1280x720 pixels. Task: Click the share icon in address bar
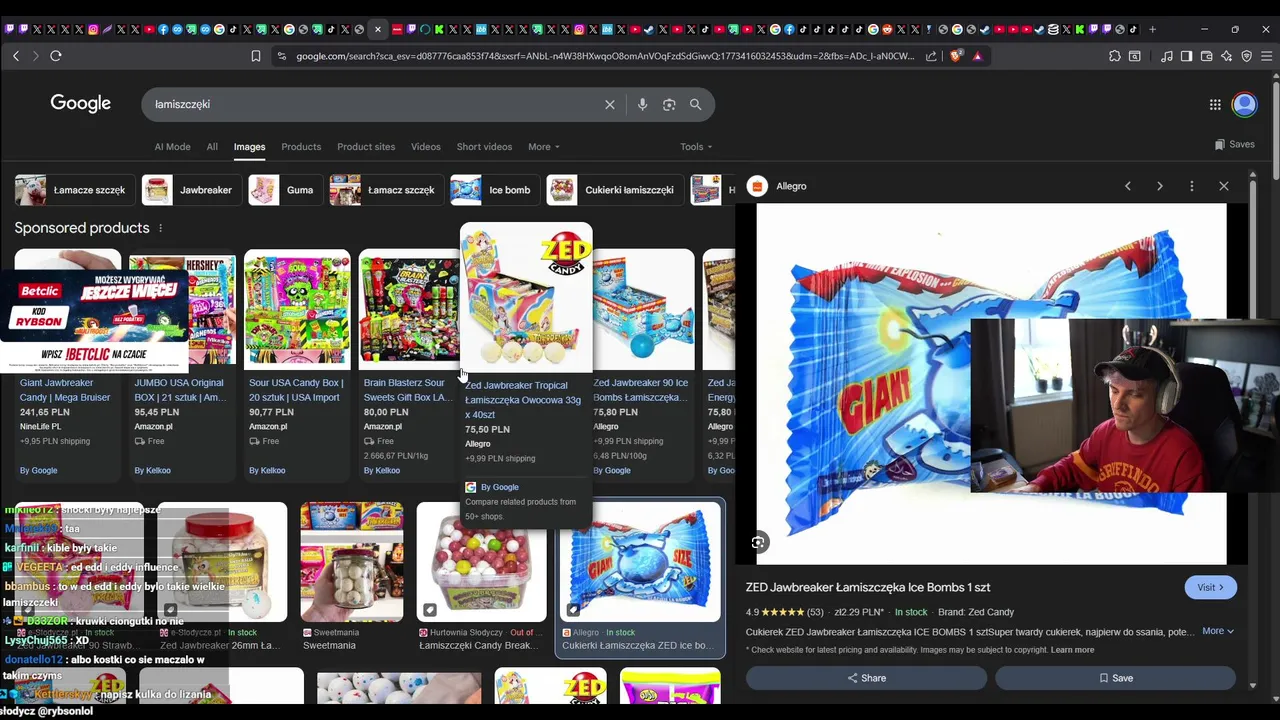pyautogui.click(x=932, y=56)
